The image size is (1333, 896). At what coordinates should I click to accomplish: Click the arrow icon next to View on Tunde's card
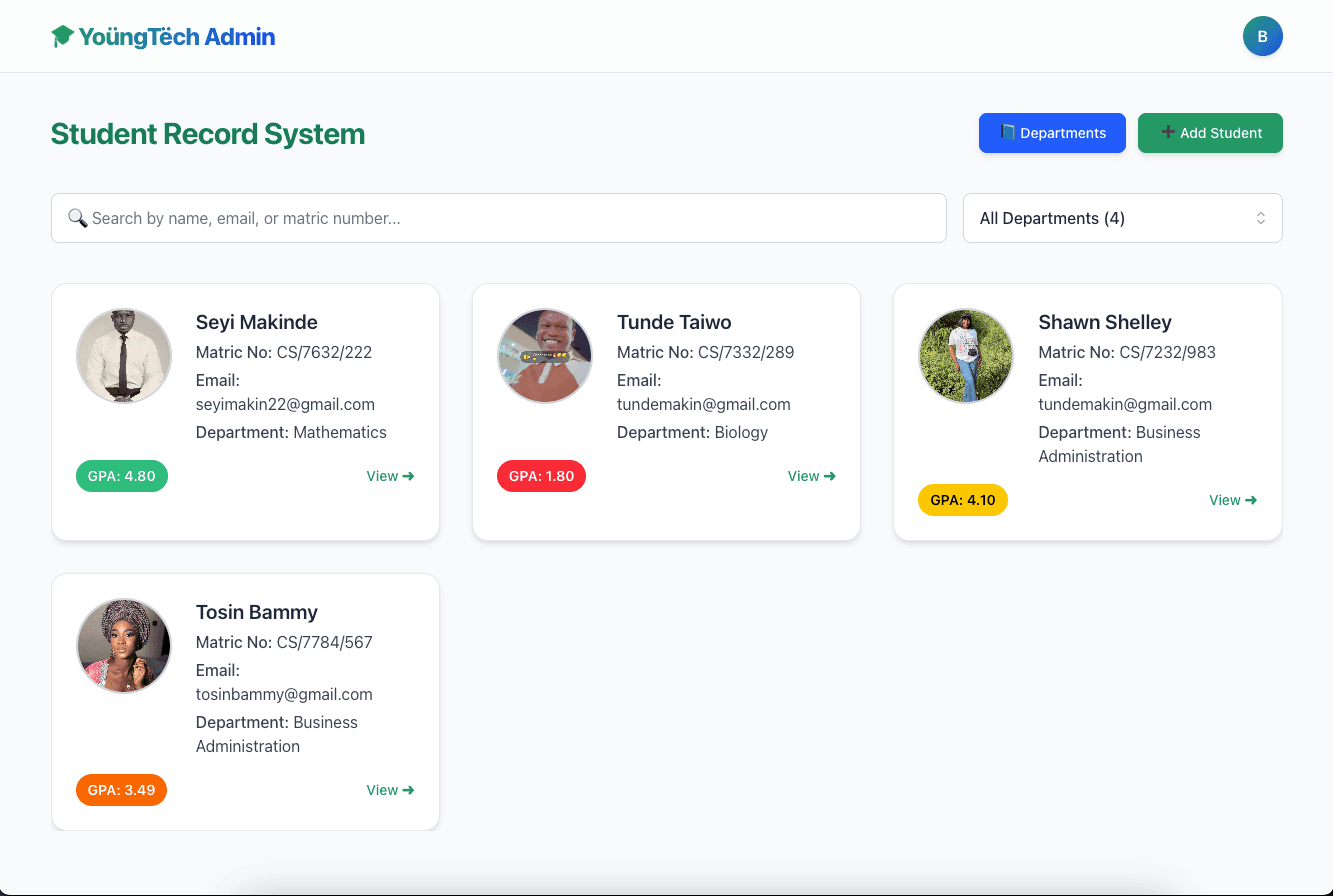[x=830, y=476]
